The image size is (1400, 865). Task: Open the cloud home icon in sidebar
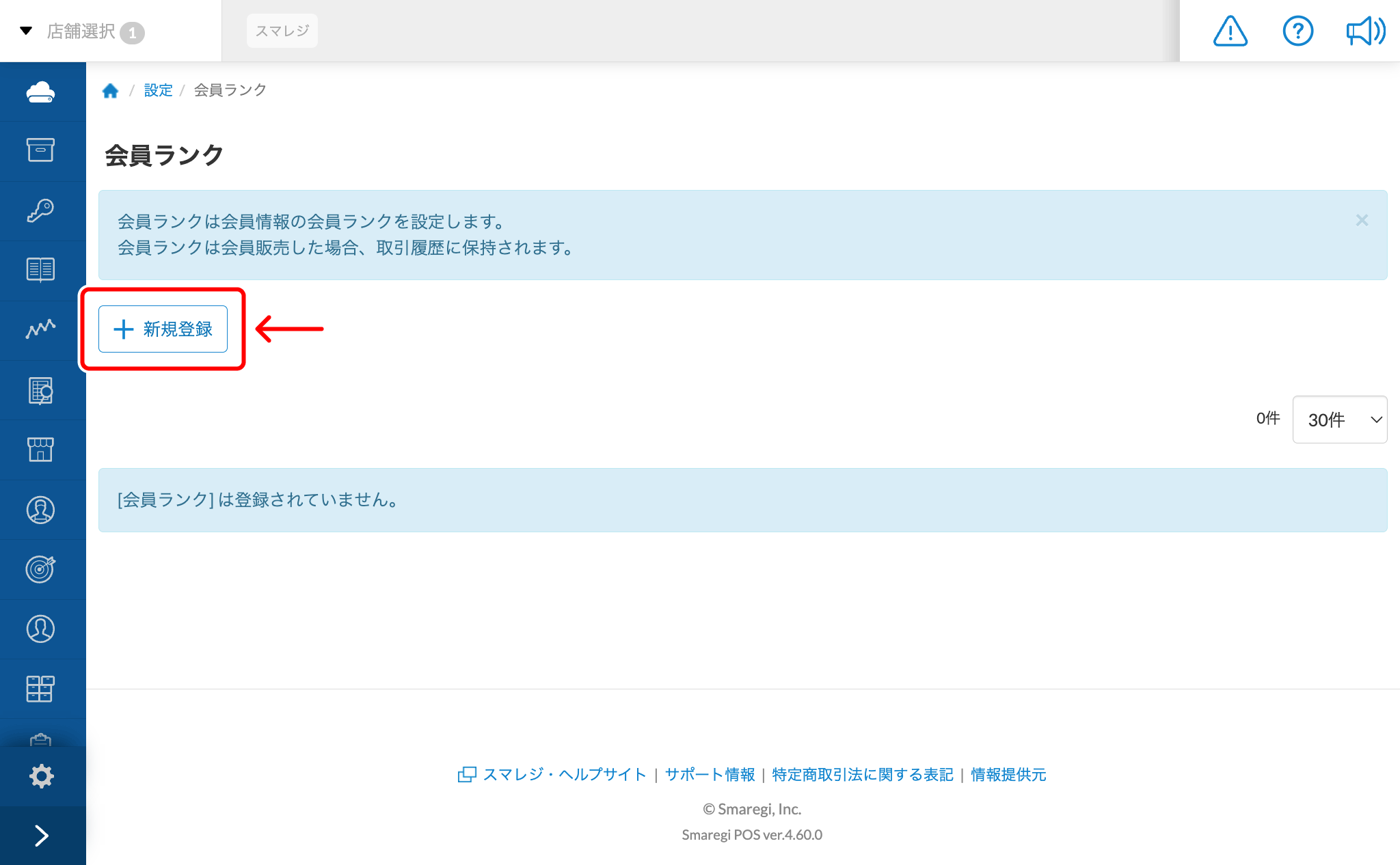click(x=42, y=92)
